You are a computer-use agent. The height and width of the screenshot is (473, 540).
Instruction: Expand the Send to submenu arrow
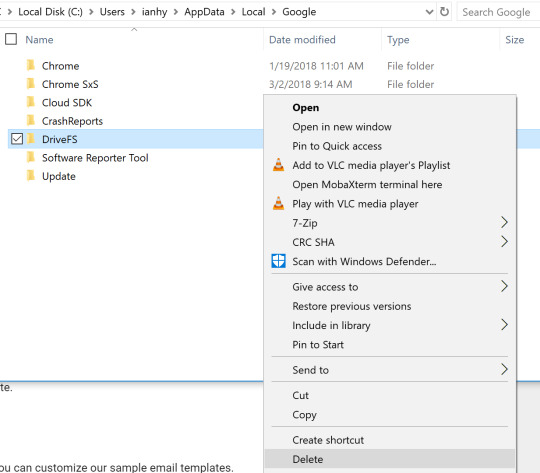coord(504,369)
